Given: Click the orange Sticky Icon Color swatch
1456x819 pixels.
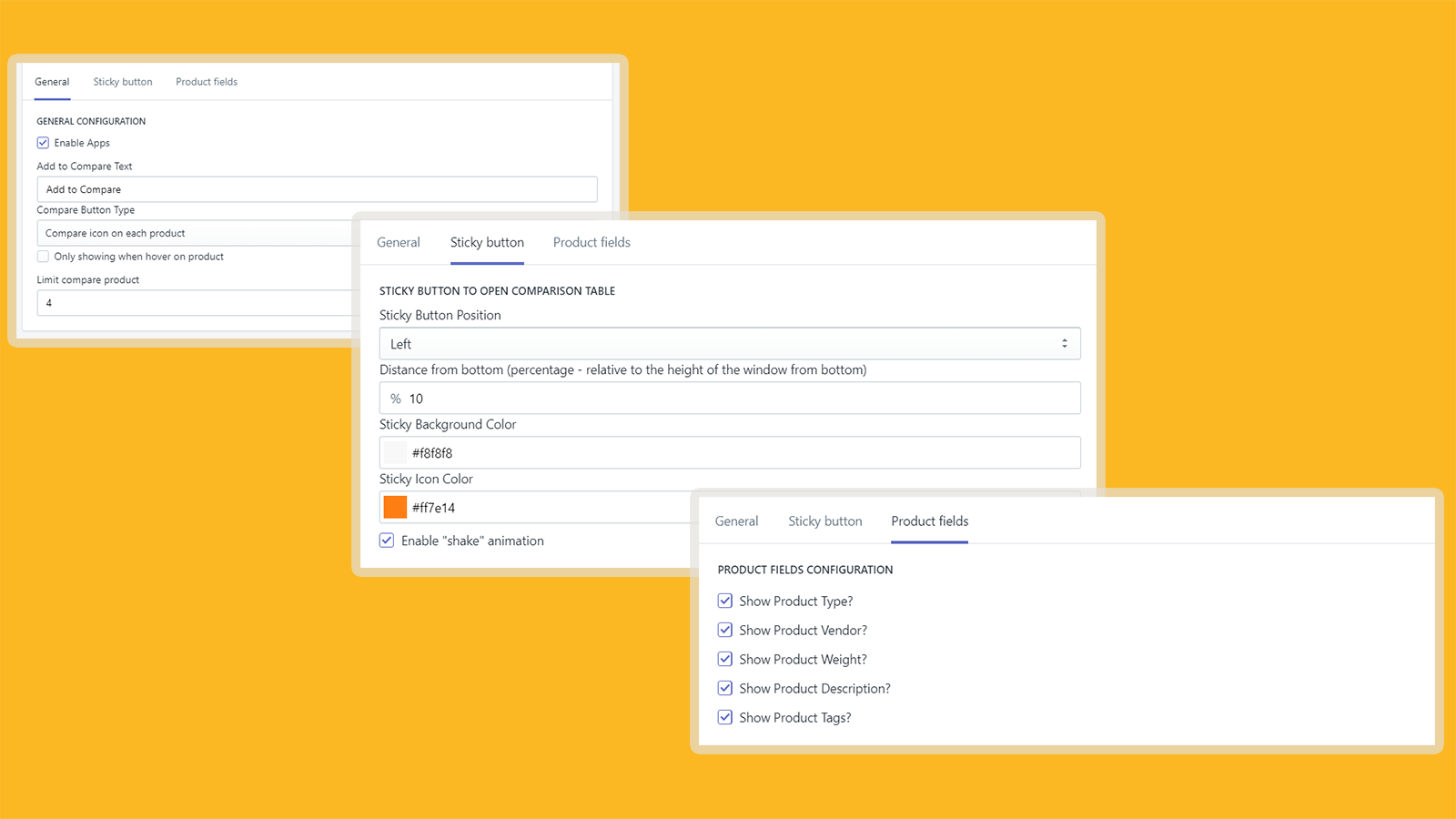Looking at the screenshot, I should coord(395,508).
